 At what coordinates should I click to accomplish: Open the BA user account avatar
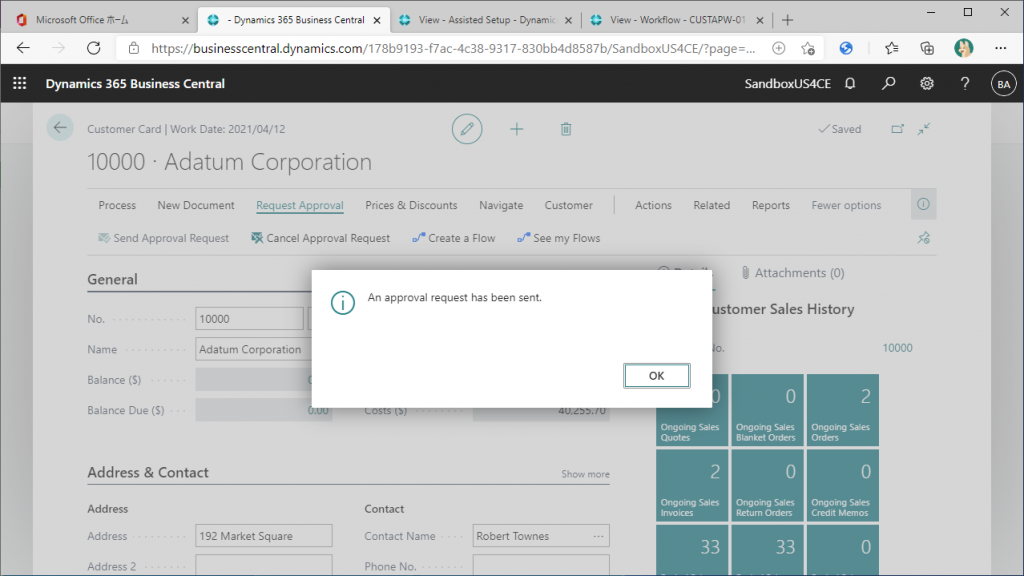click(1003, 84)
